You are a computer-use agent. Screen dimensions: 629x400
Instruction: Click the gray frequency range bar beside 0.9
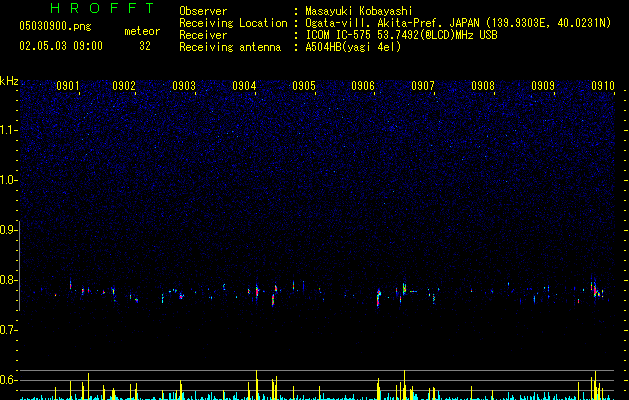pyautogui.click(x=20, y=265)
